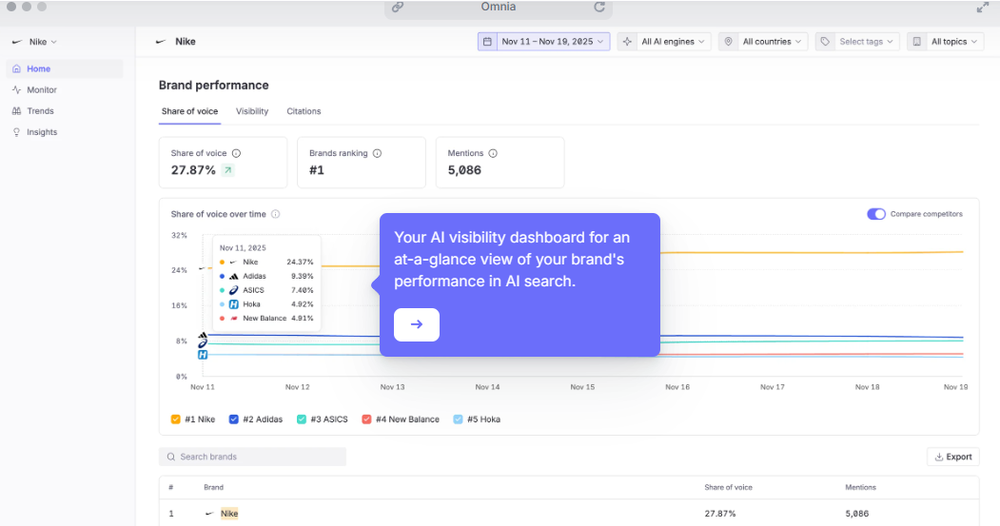Click the Nov 14 label on chart axis
Screen dimensions: 1000x526
point(487,387)
